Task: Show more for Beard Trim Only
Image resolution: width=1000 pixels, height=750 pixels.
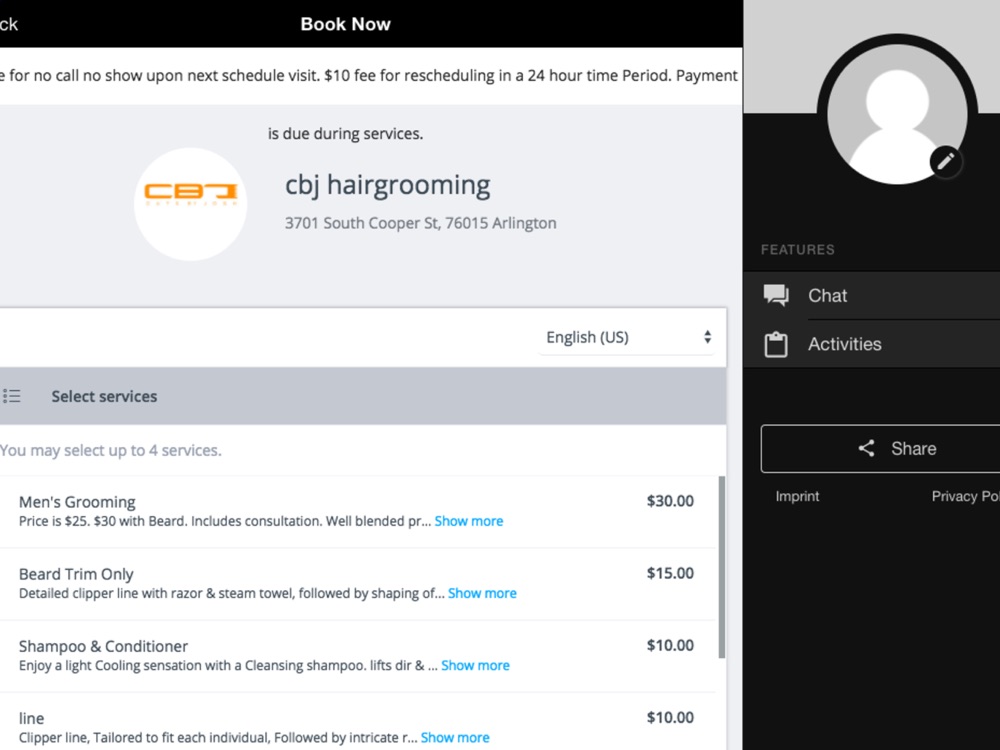Action: [482, 593]
